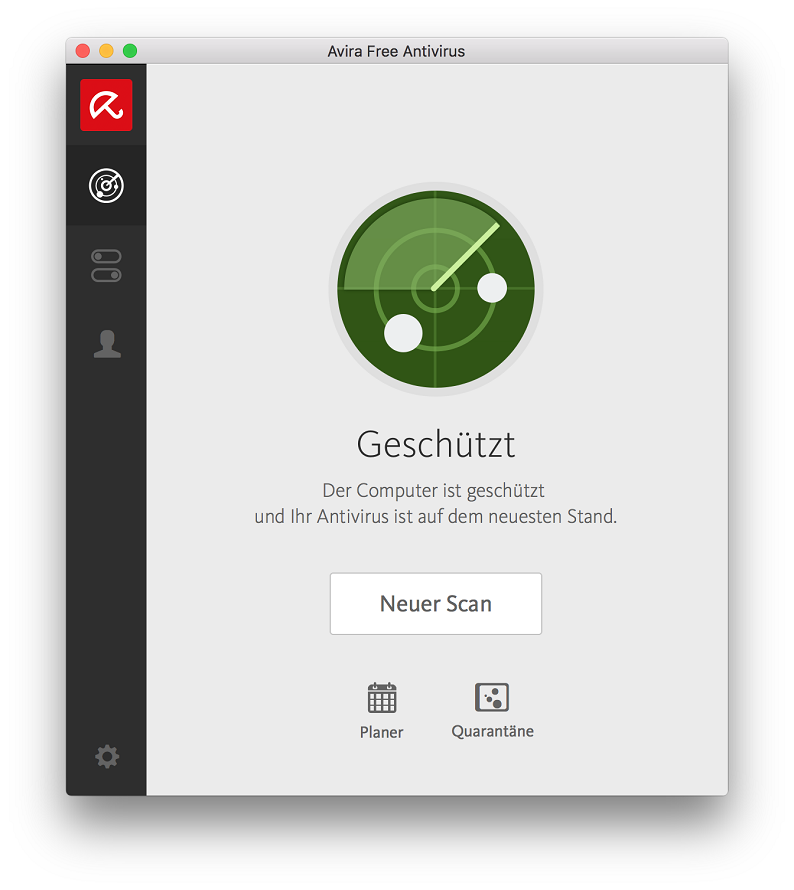Click text 'und Ihr Antivirus ist auf dem neuesten Stand.'

coord(436,517)
